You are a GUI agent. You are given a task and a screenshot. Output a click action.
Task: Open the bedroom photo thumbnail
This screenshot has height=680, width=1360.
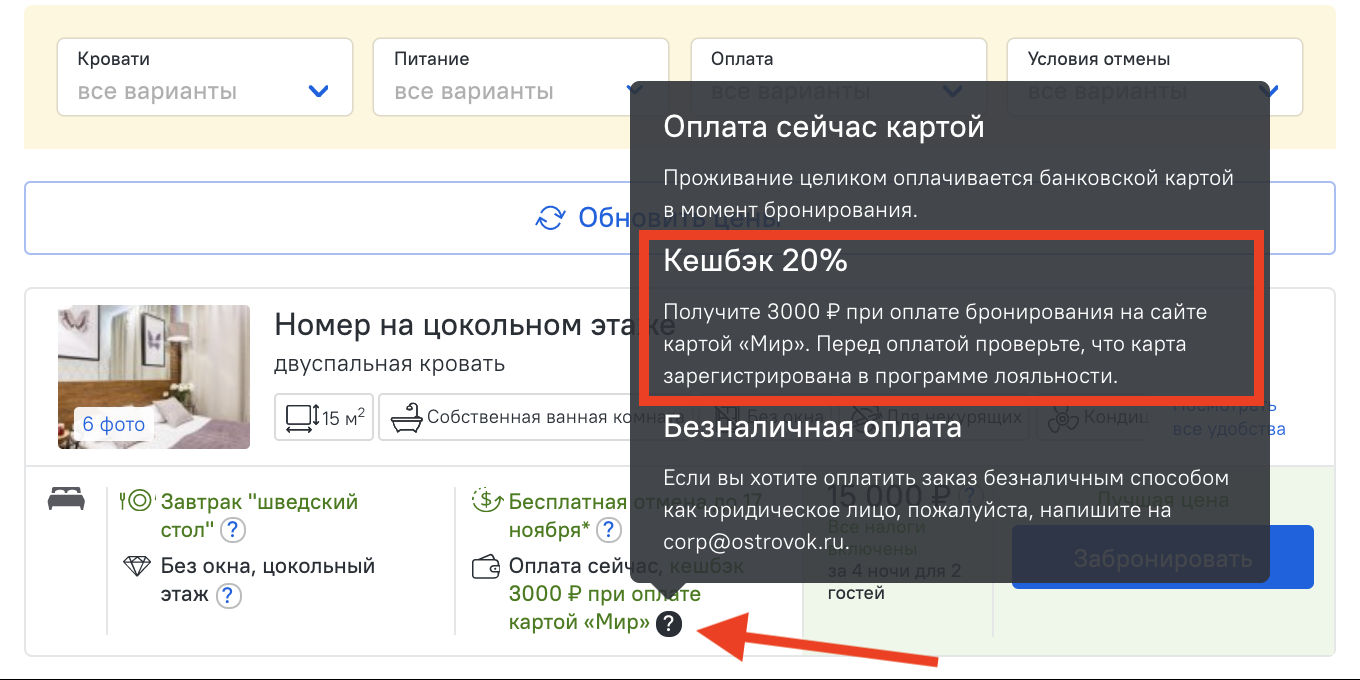pos(154,376)
